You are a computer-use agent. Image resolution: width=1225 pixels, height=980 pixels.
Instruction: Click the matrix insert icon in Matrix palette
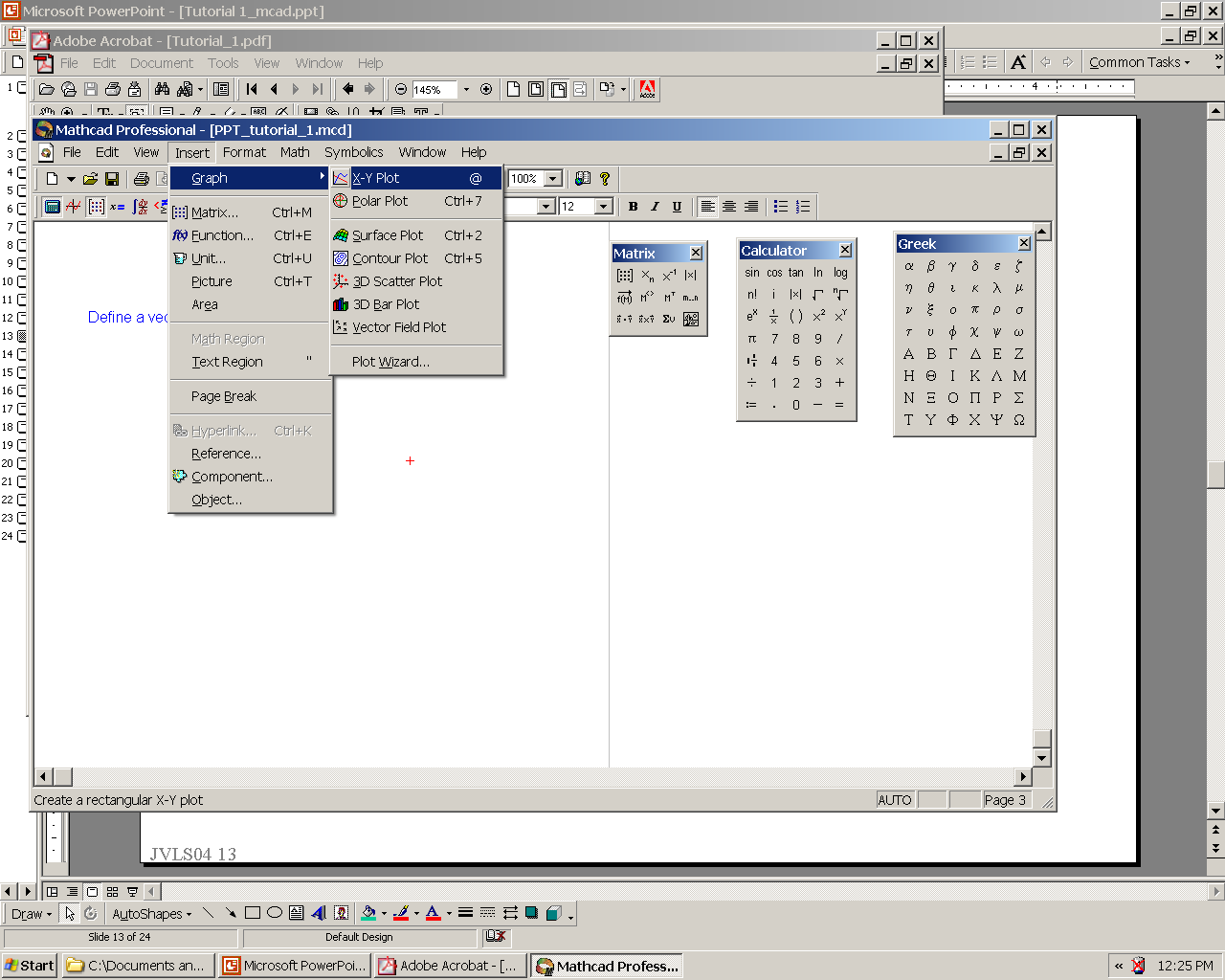pyautogui.click(x=625, y=276)
